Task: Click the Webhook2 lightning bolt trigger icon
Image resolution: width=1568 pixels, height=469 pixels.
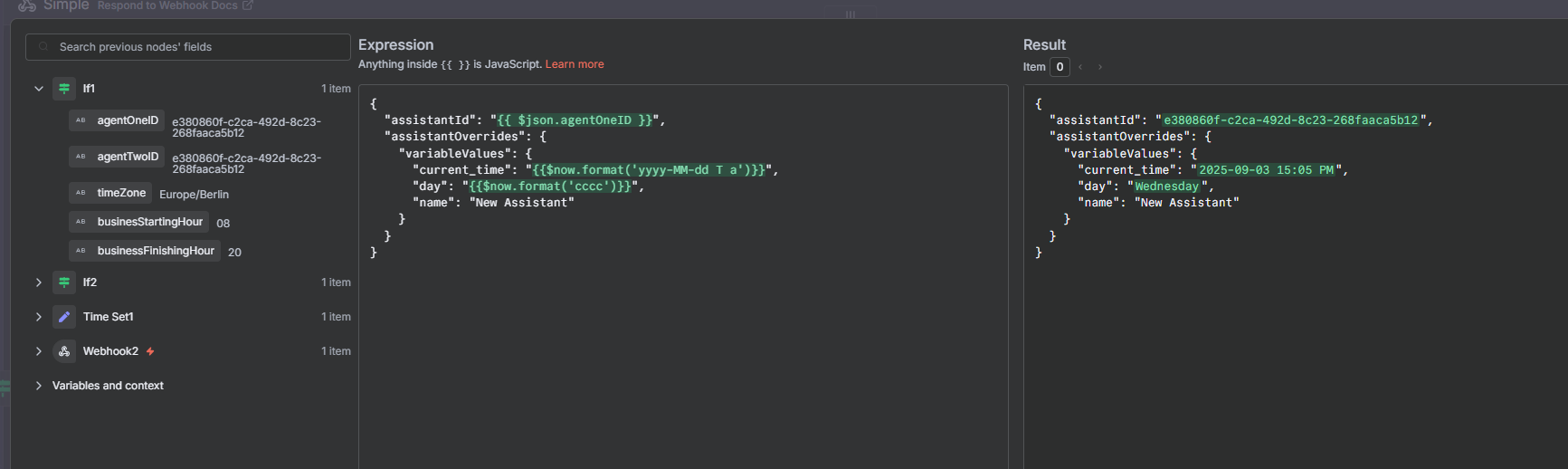Action: (x=150, y=351)
